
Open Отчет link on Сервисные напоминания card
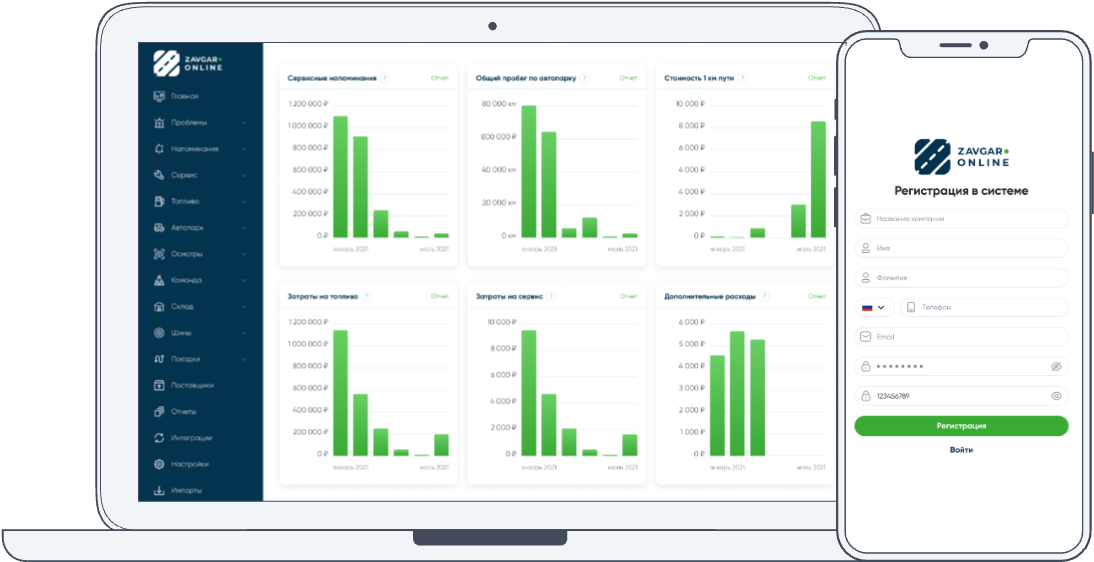(x=440, y=78)
